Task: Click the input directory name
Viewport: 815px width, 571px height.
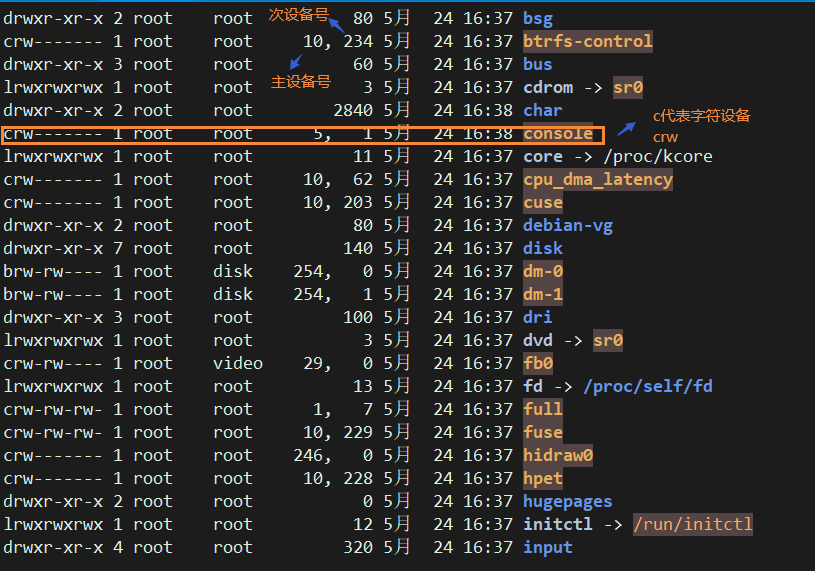Action: (548, 547)
